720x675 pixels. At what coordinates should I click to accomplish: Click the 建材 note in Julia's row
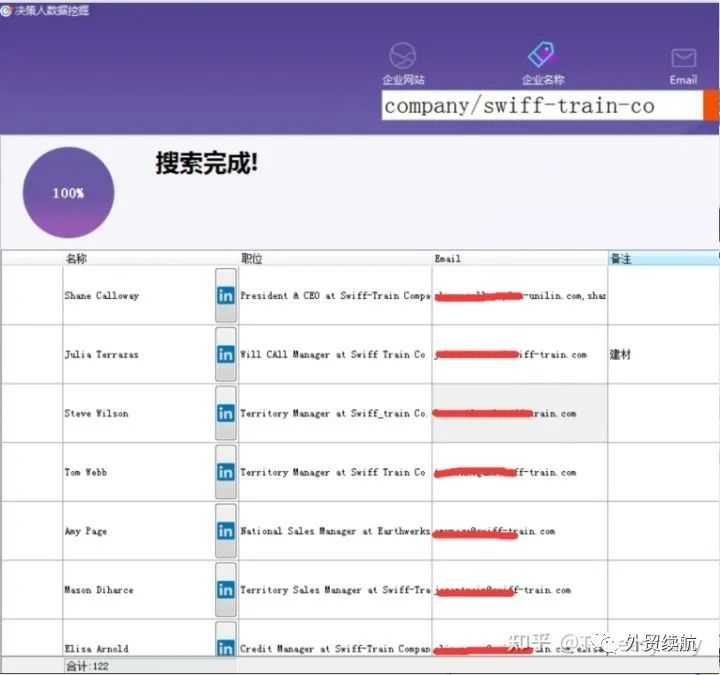tap(620, 354)
